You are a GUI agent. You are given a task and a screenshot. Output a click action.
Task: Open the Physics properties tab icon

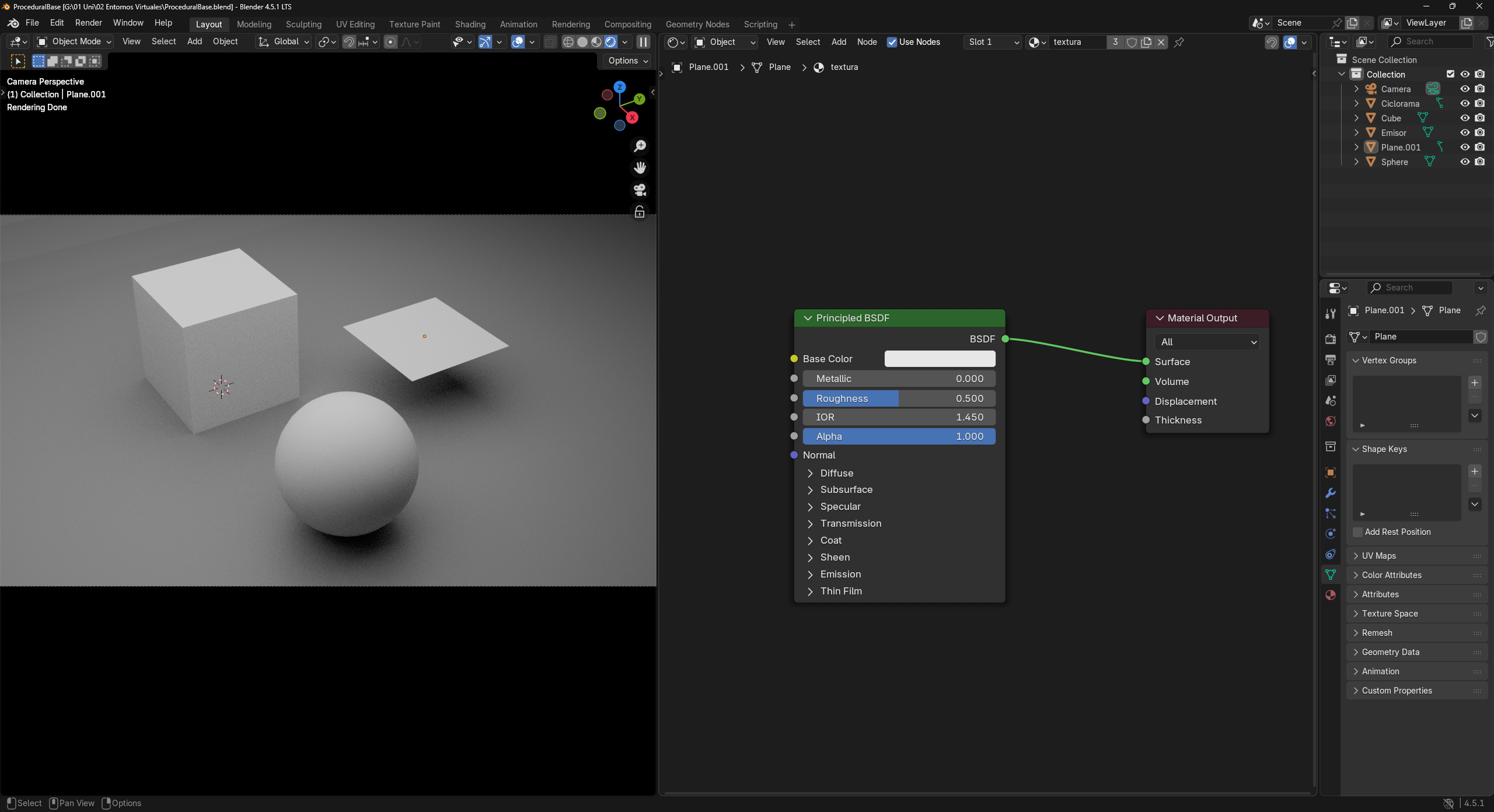coord(1331,534)
